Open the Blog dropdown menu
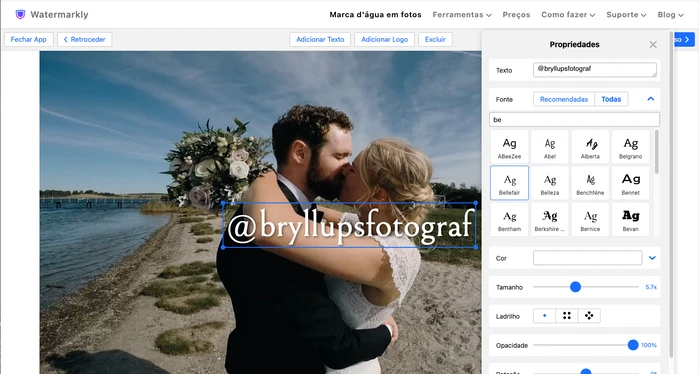The height and width of the screenshot is (374, 699). click(670, 15)
